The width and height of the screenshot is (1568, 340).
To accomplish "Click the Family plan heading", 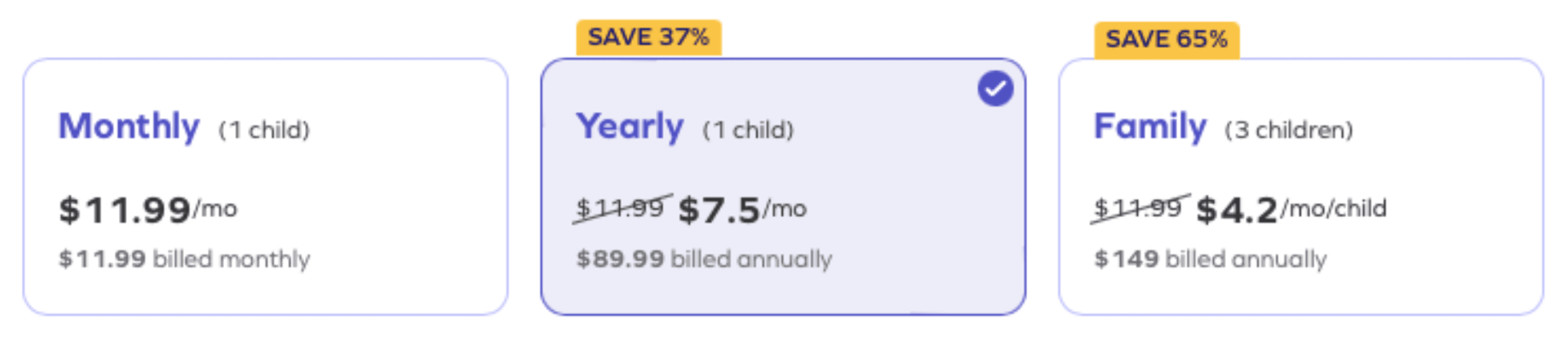I will tap(1151, 127).
